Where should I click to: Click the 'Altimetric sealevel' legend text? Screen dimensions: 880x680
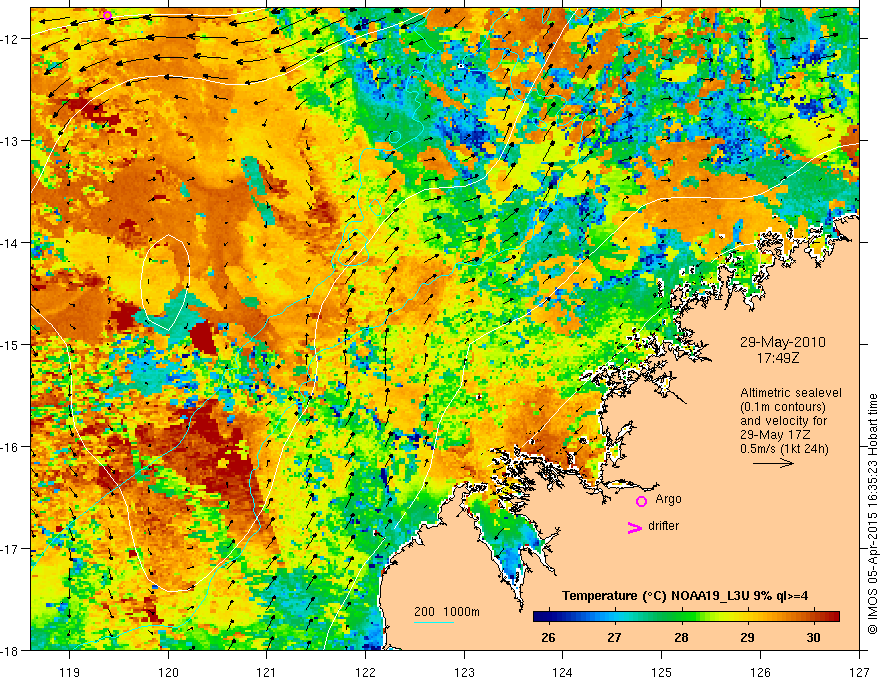(791, 393)
